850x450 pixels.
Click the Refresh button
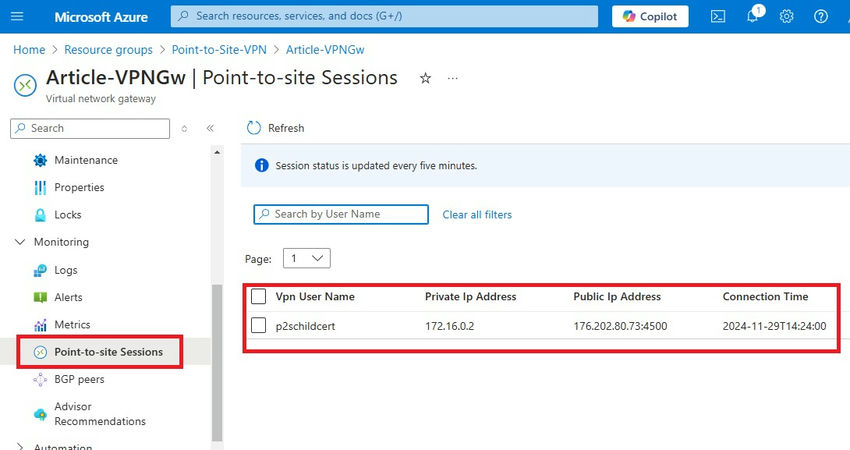[x=275, y=128]
